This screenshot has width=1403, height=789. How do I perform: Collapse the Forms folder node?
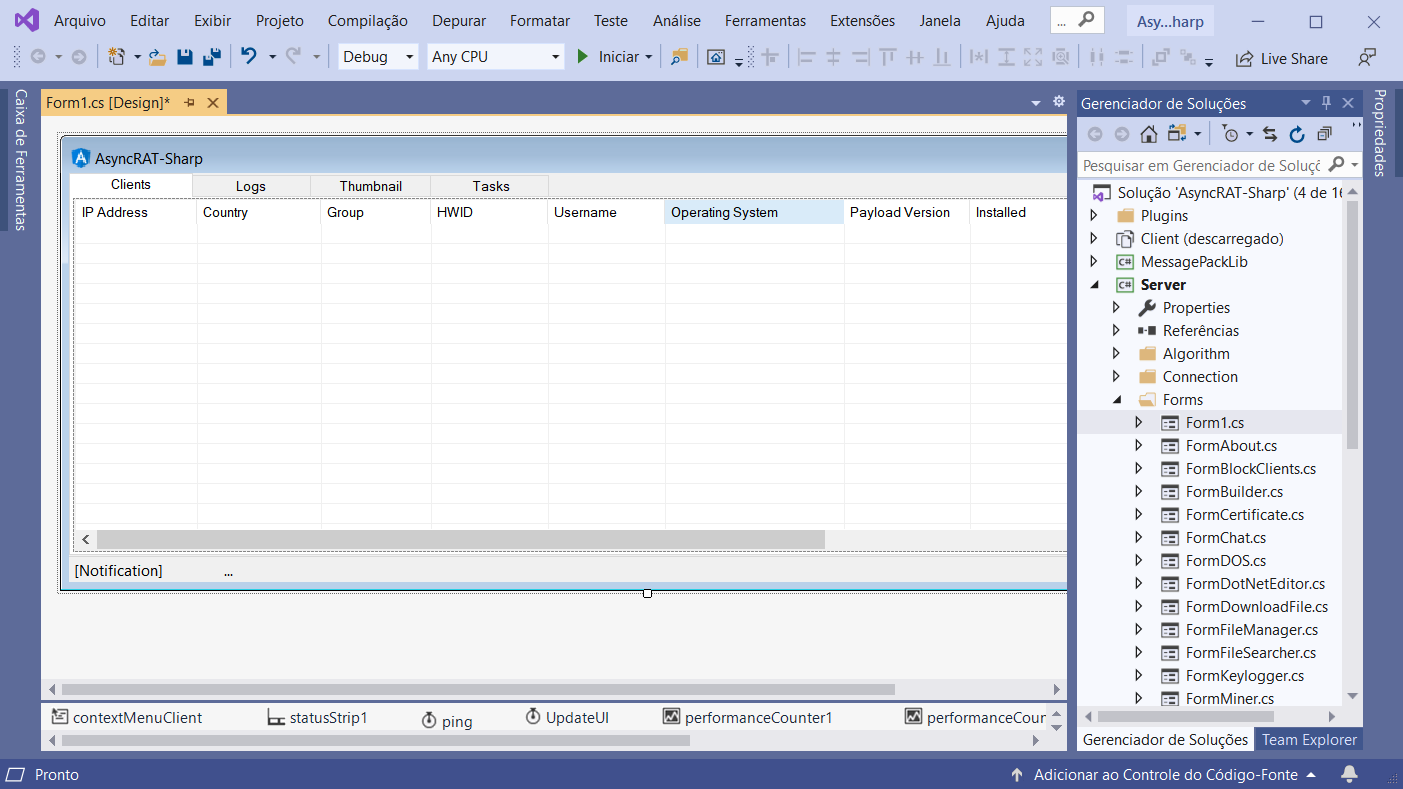point(1117,399)
